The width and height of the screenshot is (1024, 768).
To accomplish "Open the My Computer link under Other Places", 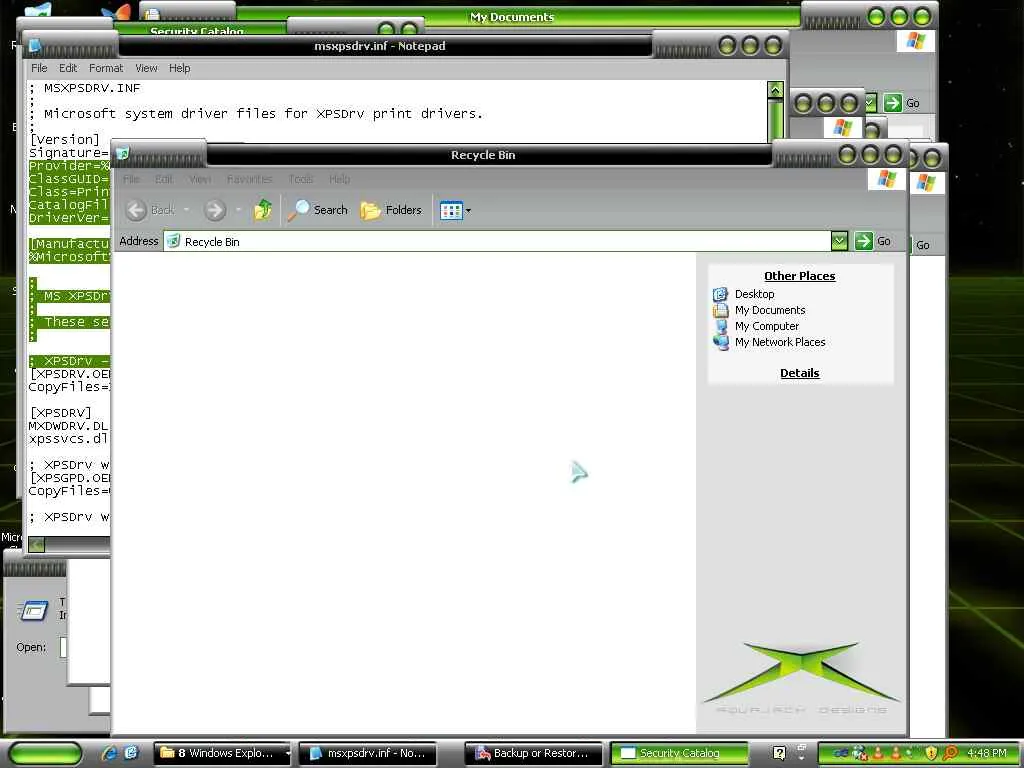I will pyautogui.click(x=767, y=326).
